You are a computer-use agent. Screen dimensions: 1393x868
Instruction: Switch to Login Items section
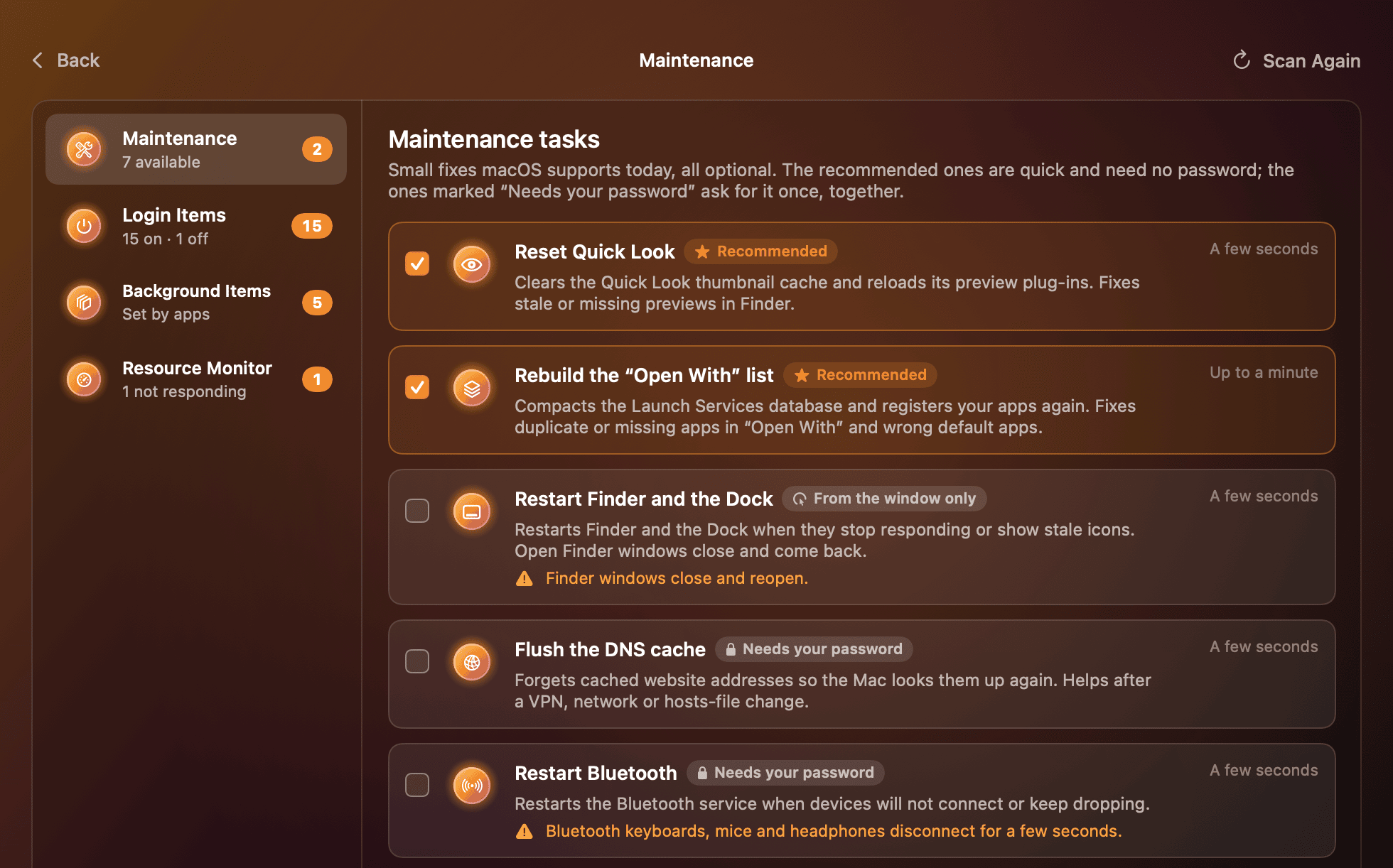[196, 226]
